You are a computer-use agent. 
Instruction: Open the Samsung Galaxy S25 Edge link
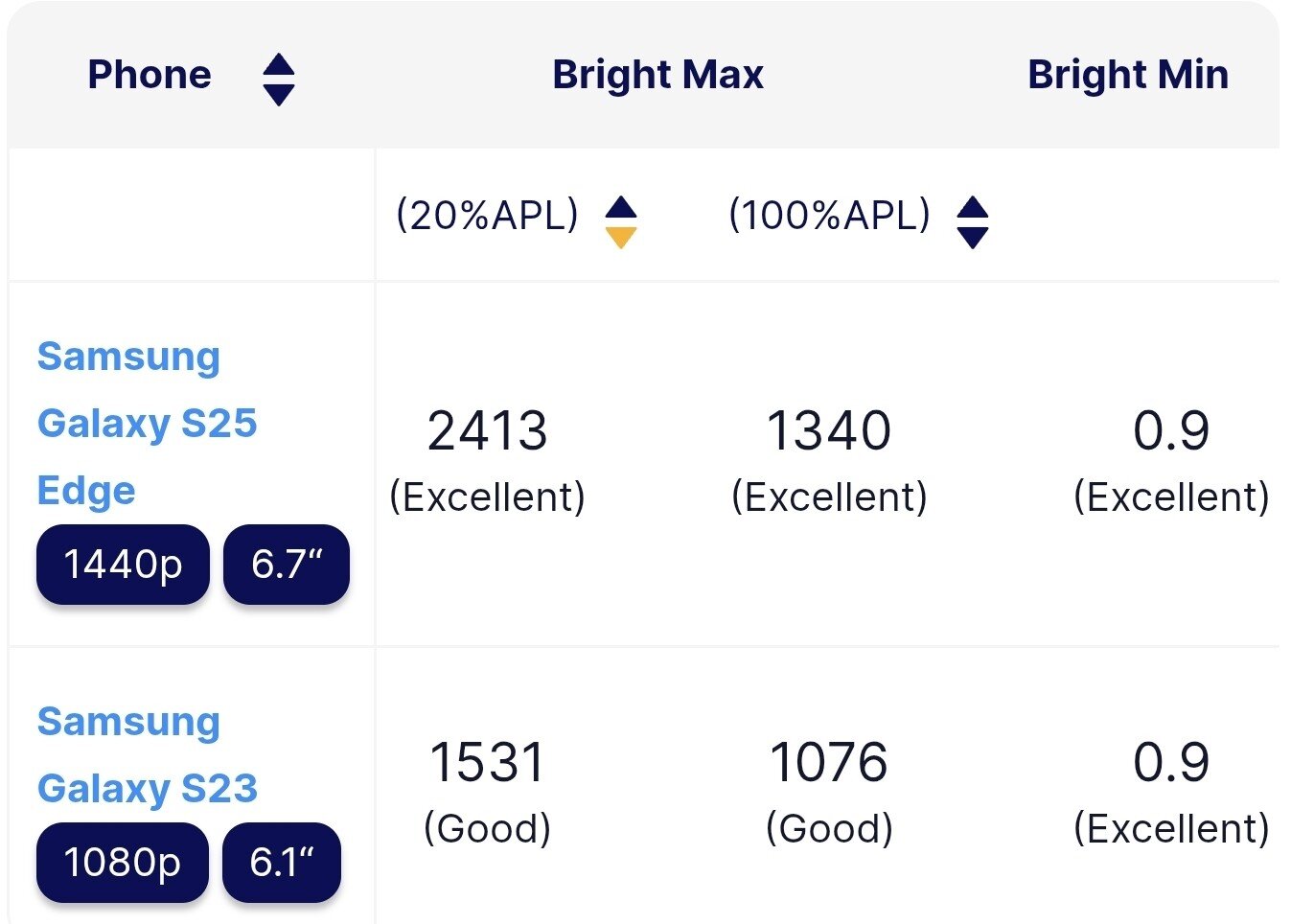point(147,423)
